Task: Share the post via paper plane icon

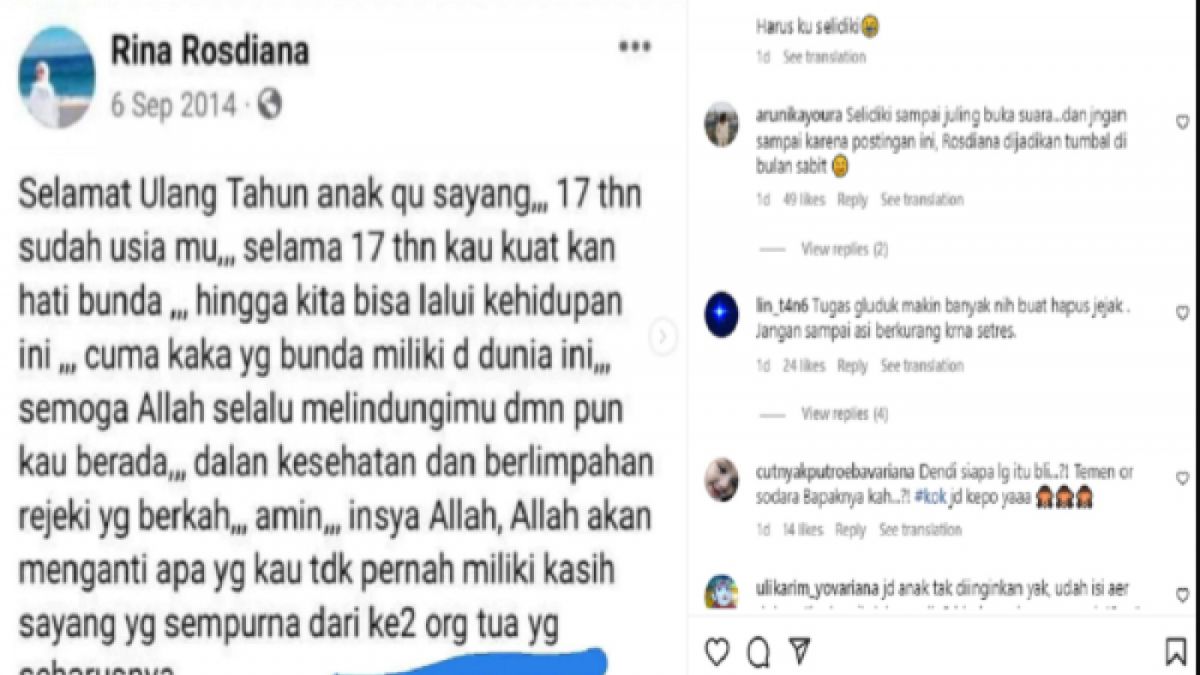Action: [798, 653]
